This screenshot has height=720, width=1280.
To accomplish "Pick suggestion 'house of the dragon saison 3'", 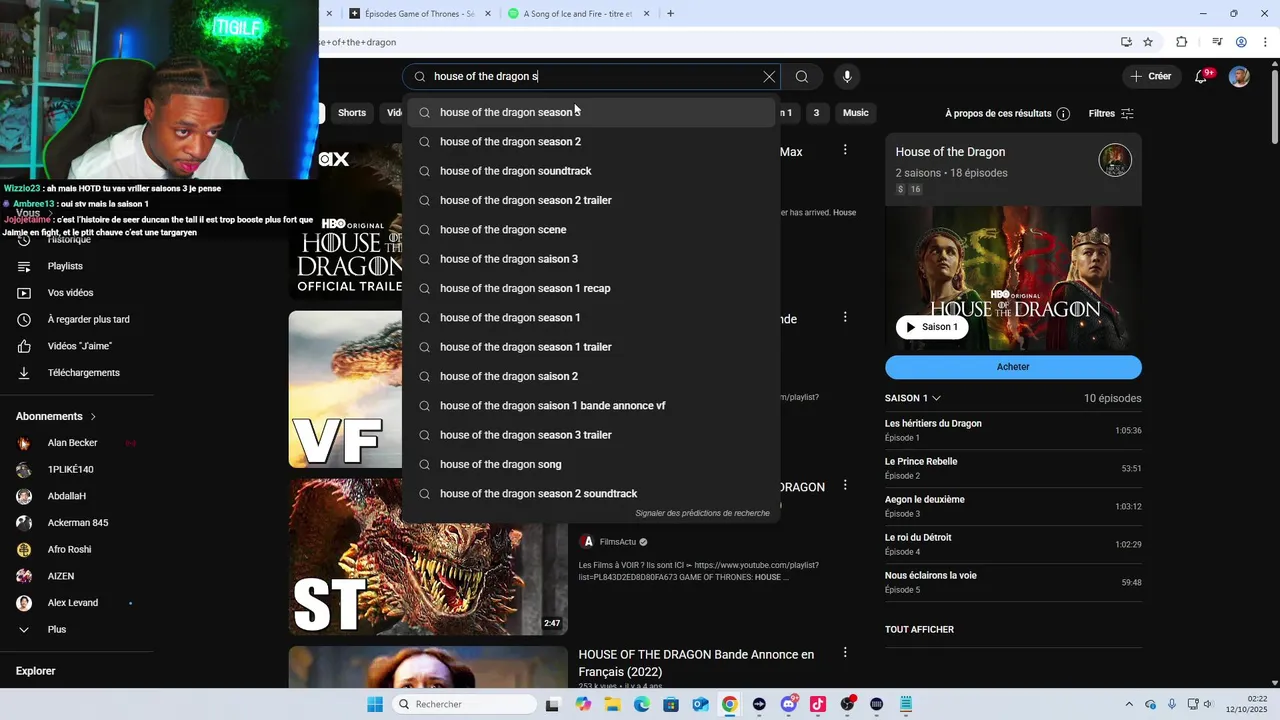I will pos(591,259).
